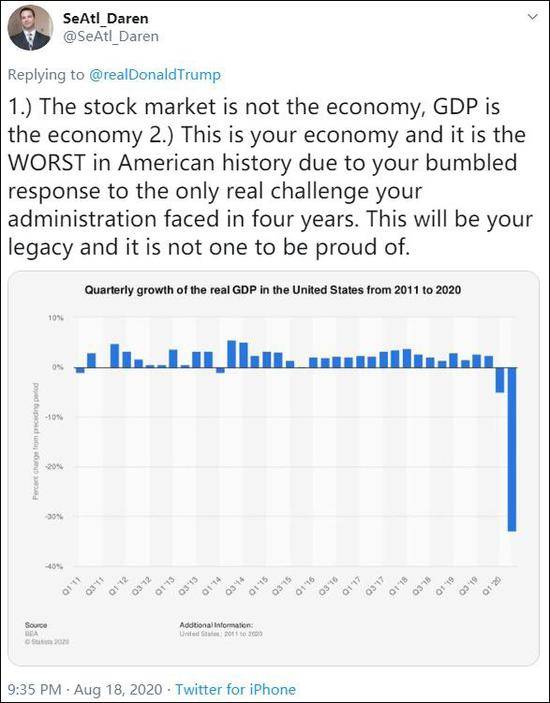Viewport: 550px width, 703px height.
Task: Click the Source BEA caption
Action: coord(47,633)
